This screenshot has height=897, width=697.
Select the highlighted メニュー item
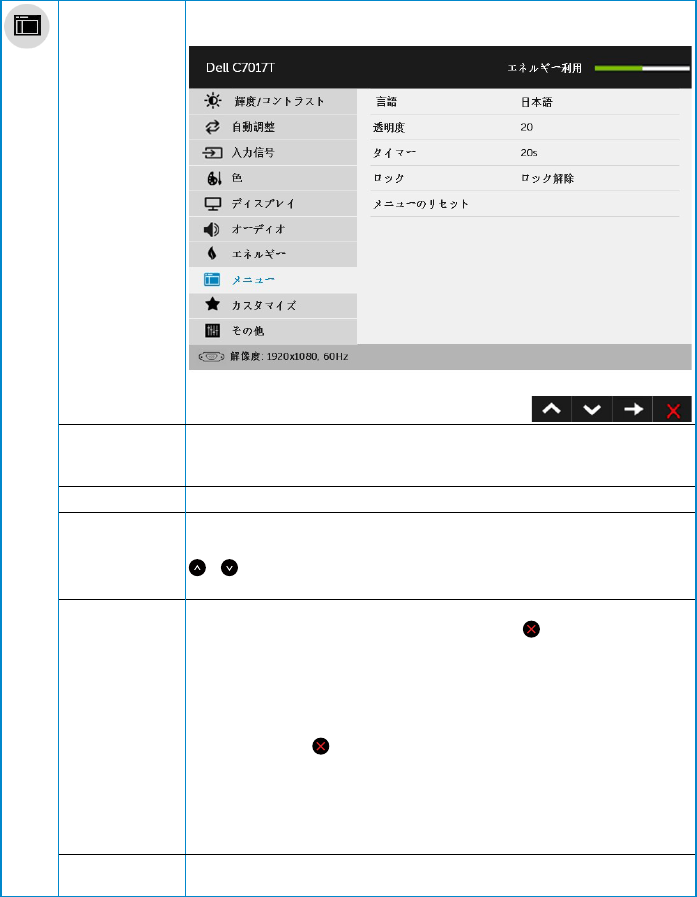tap(273, 280)
